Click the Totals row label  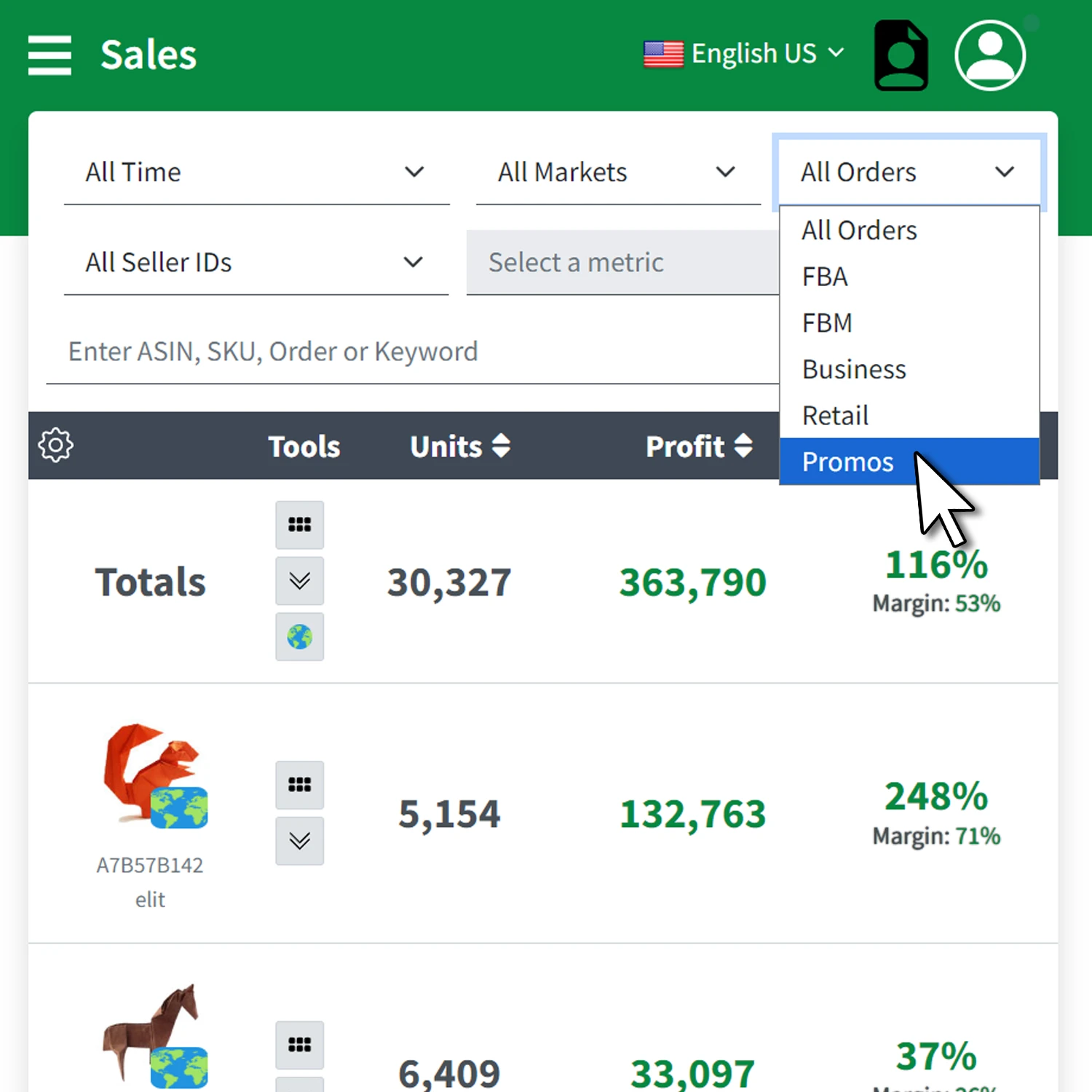[150, 582]
